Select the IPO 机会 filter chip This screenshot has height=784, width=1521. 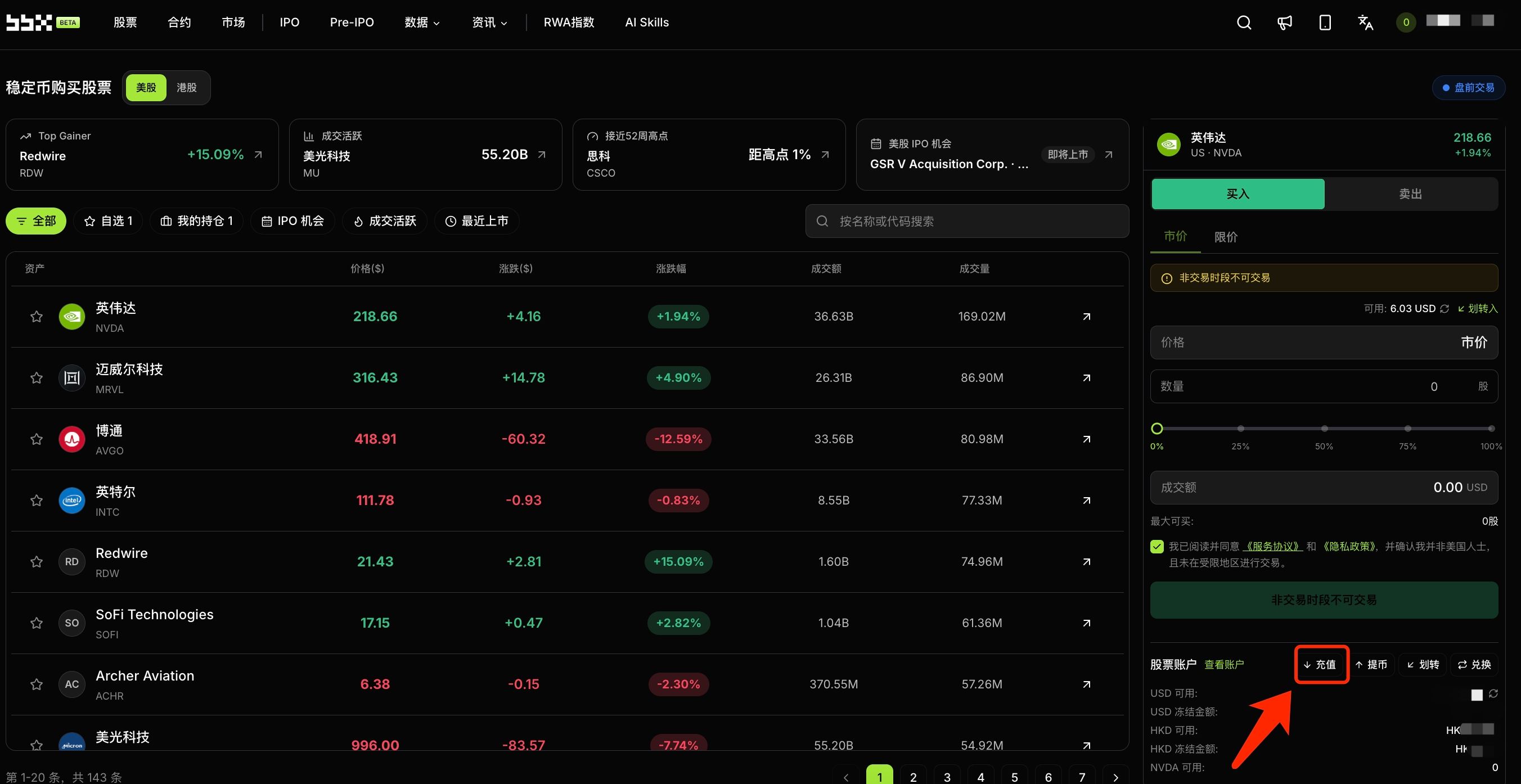(293, 221)
